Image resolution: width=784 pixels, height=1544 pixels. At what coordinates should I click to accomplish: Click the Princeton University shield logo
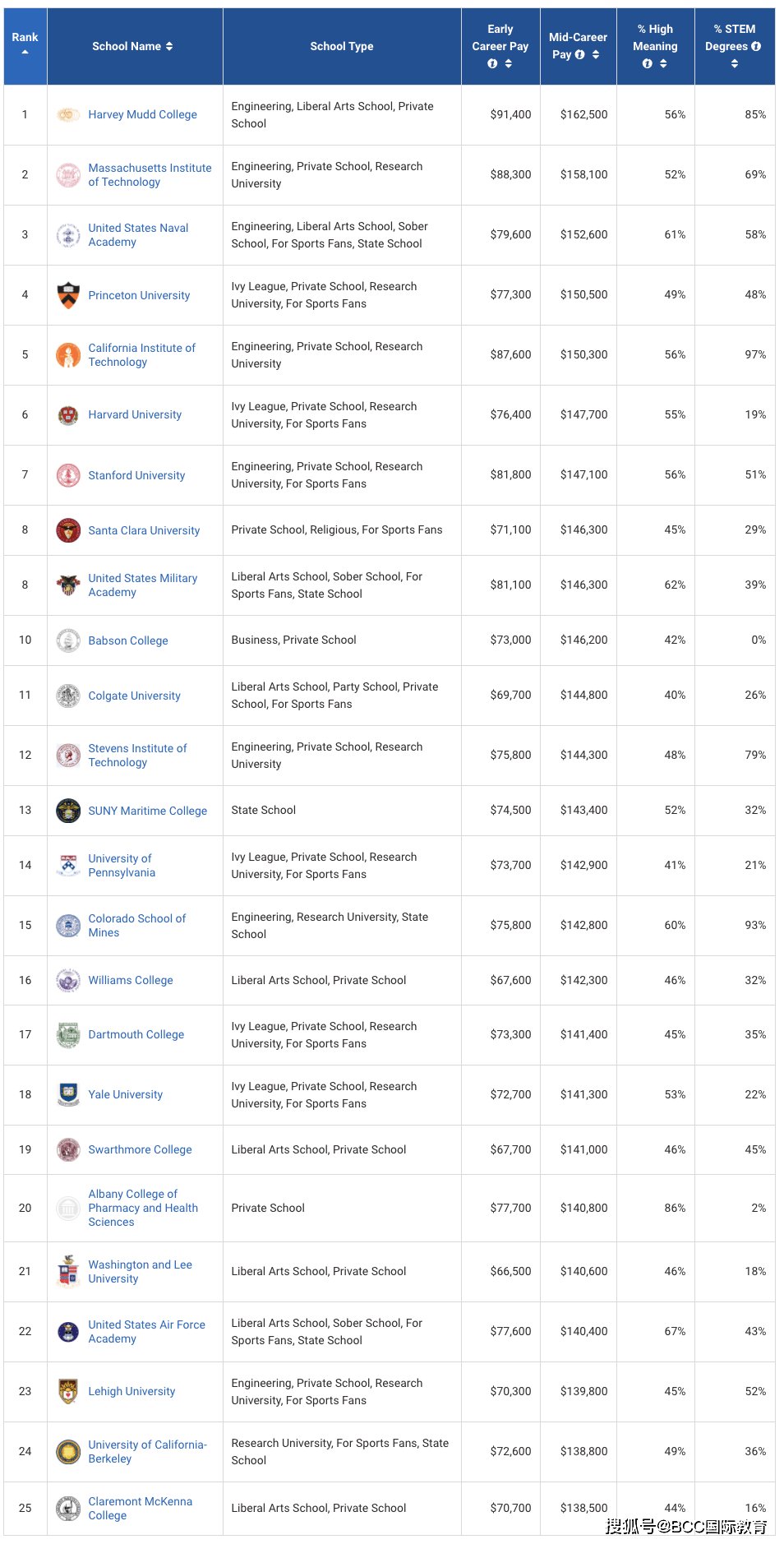[x=68, y=295]
